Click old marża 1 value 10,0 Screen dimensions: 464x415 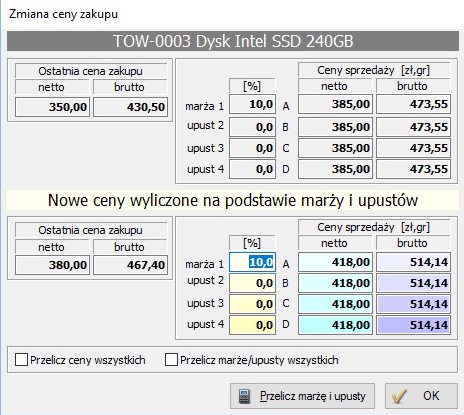pyautogui.click(x=252, y=104)
